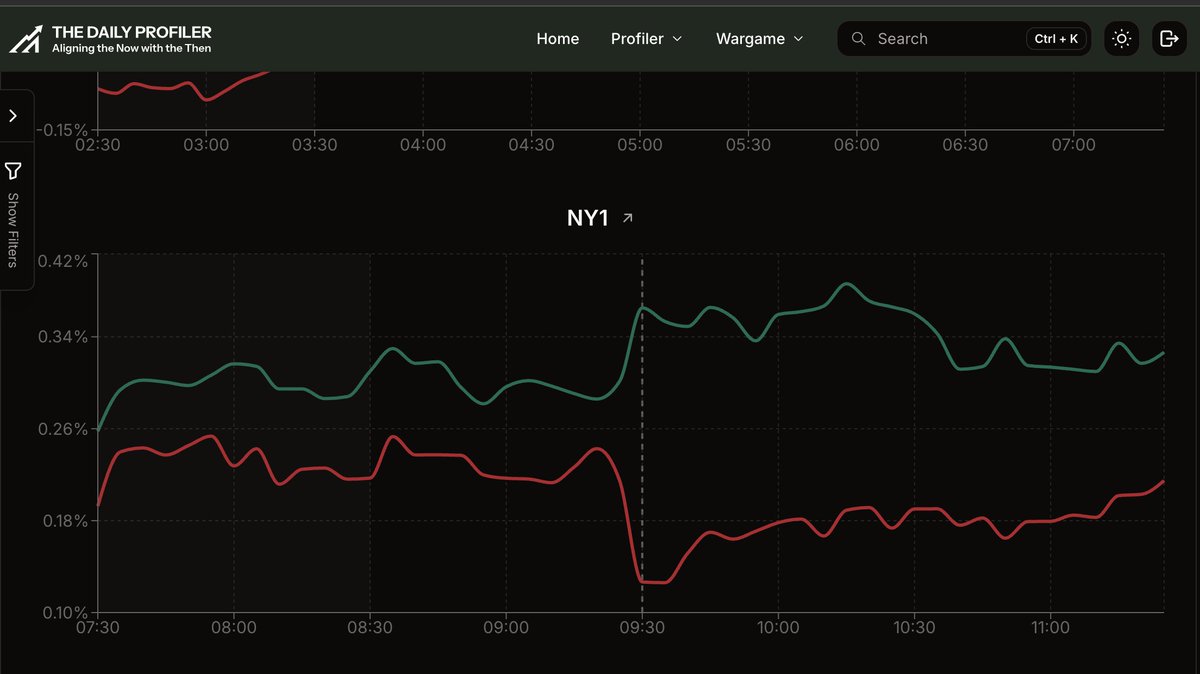Image resolution: width=1200 pixels, height=674 pixels.
Task: Click the 10:30 x-axis label
Action: click(x=914, y=628)
